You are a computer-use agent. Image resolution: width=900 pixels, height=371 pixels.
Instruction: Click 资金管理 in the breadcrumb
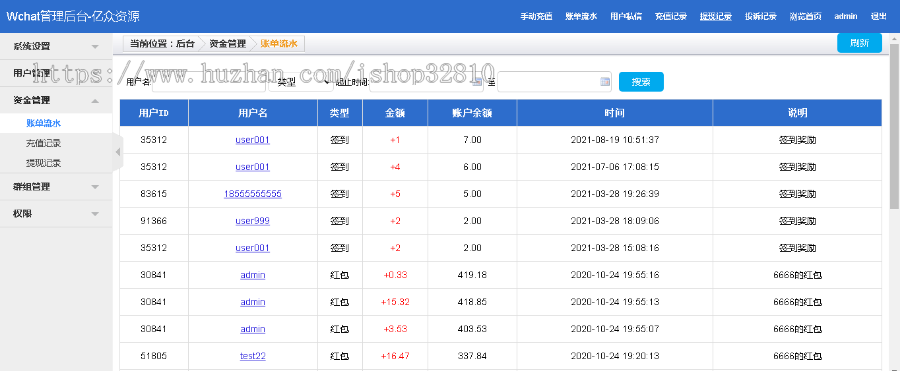tap(227, 43)
